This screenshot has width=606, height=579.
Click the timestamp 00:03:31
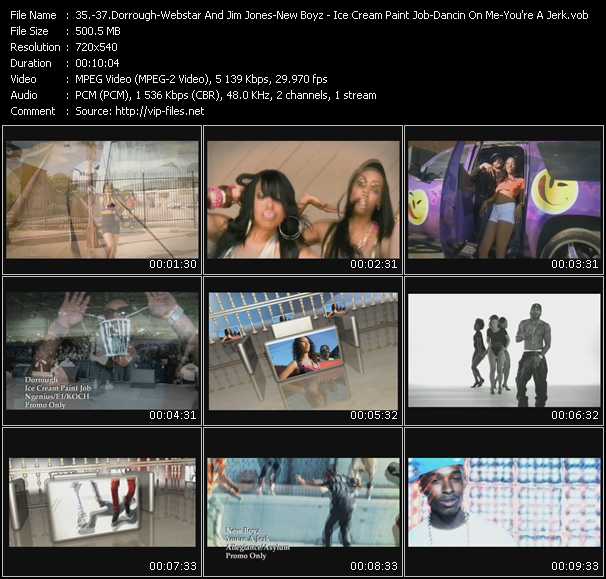click(575, 264)
